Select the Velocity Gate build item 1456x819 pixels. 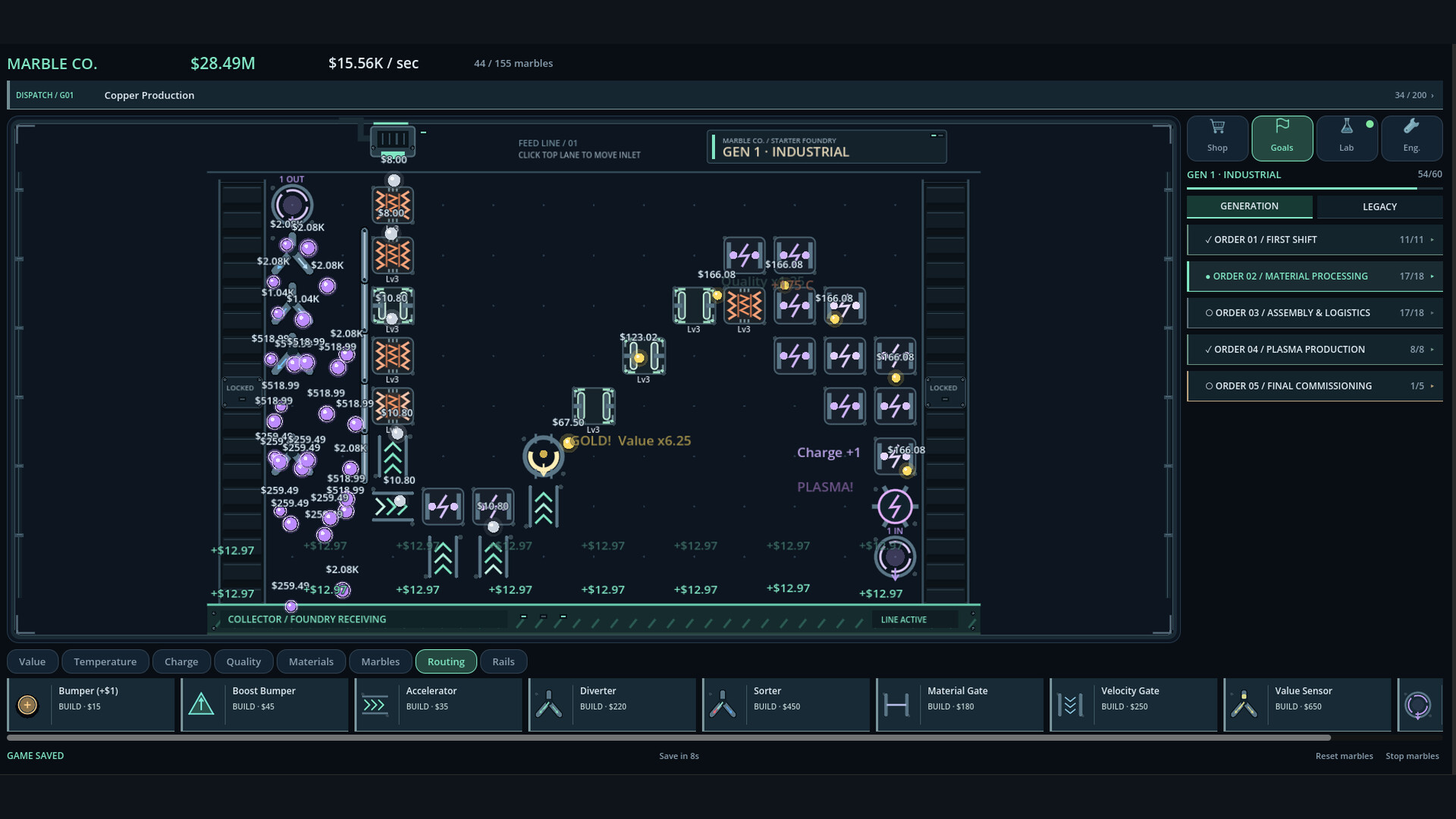pos(1133,704)
